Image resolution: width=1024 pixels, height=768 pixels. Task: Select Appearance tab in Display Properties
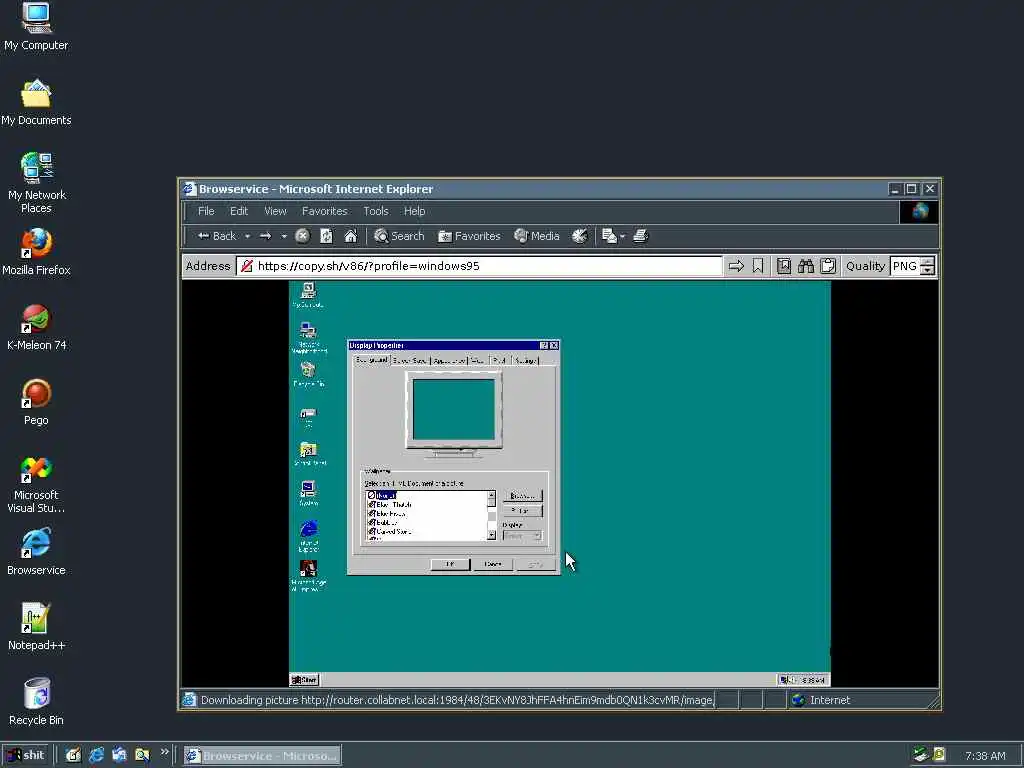pos(449,360)
